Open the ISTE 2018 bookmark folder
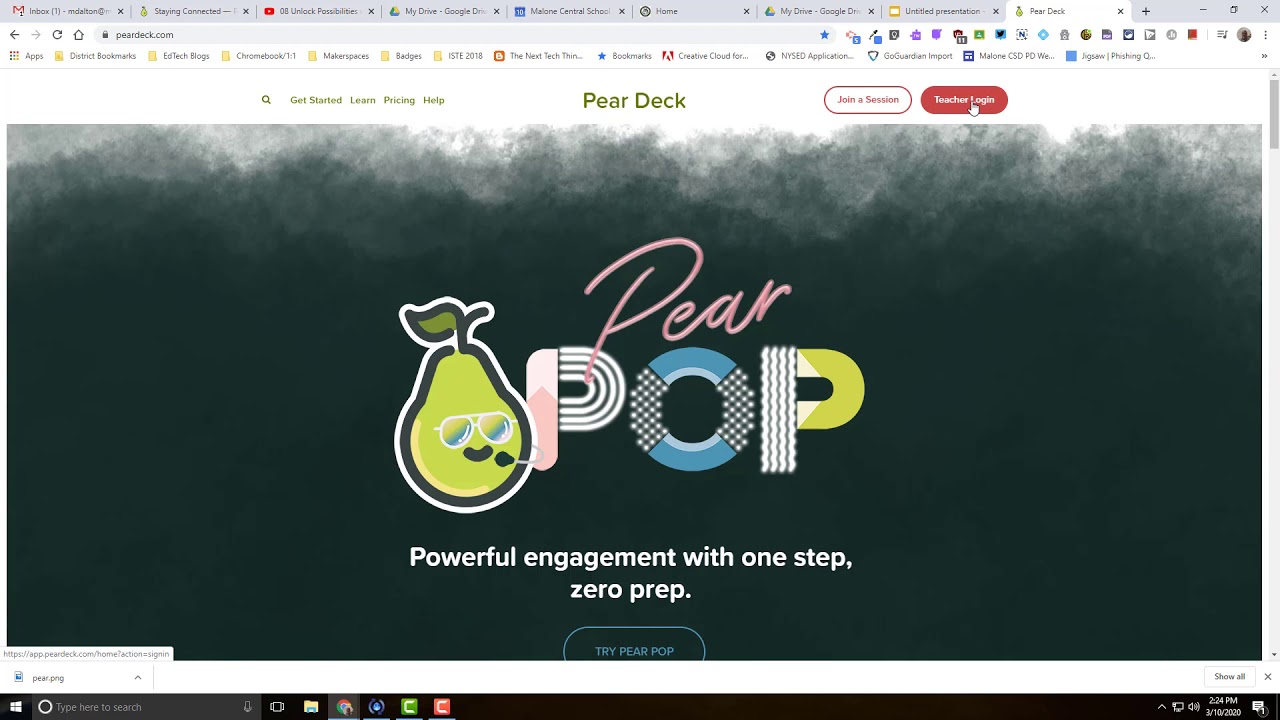This screenshot has width=1280, height=720. 457,56
